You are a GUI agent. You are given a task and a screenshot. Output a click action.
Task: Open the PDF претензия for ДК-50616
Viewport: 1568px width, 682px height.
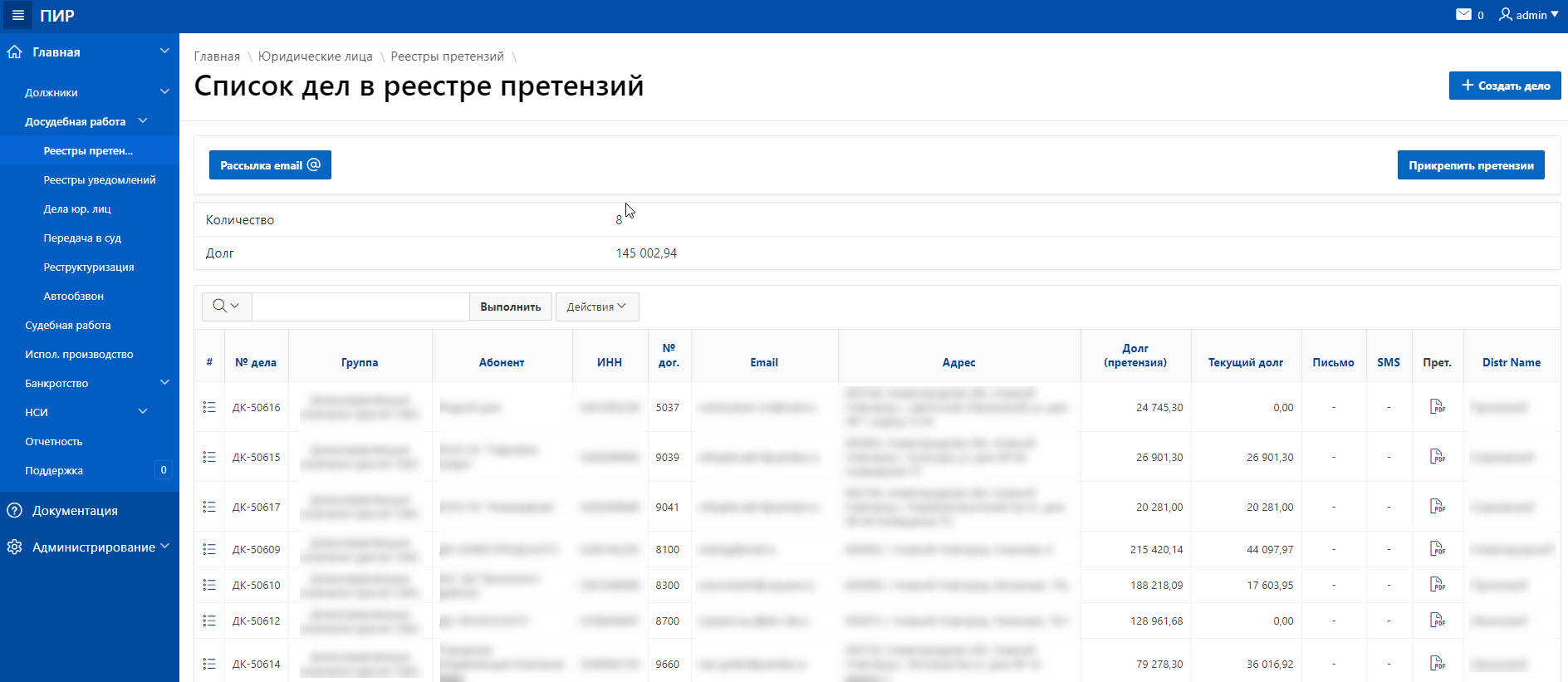coord(1438,406)
